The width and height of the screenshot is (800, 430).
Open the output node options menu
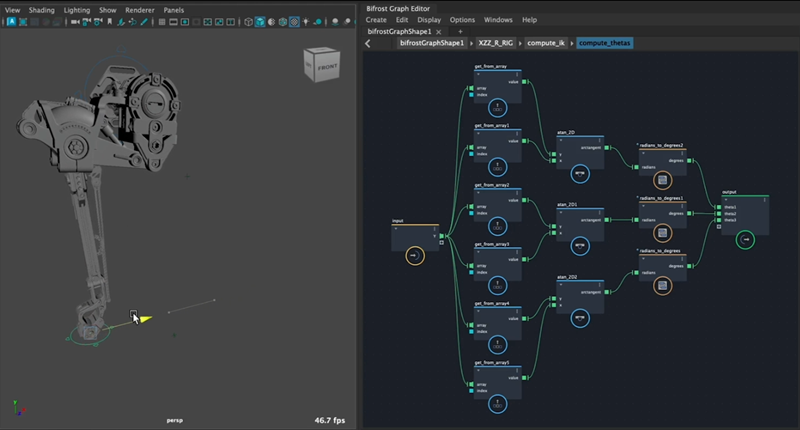click(765, 200)
